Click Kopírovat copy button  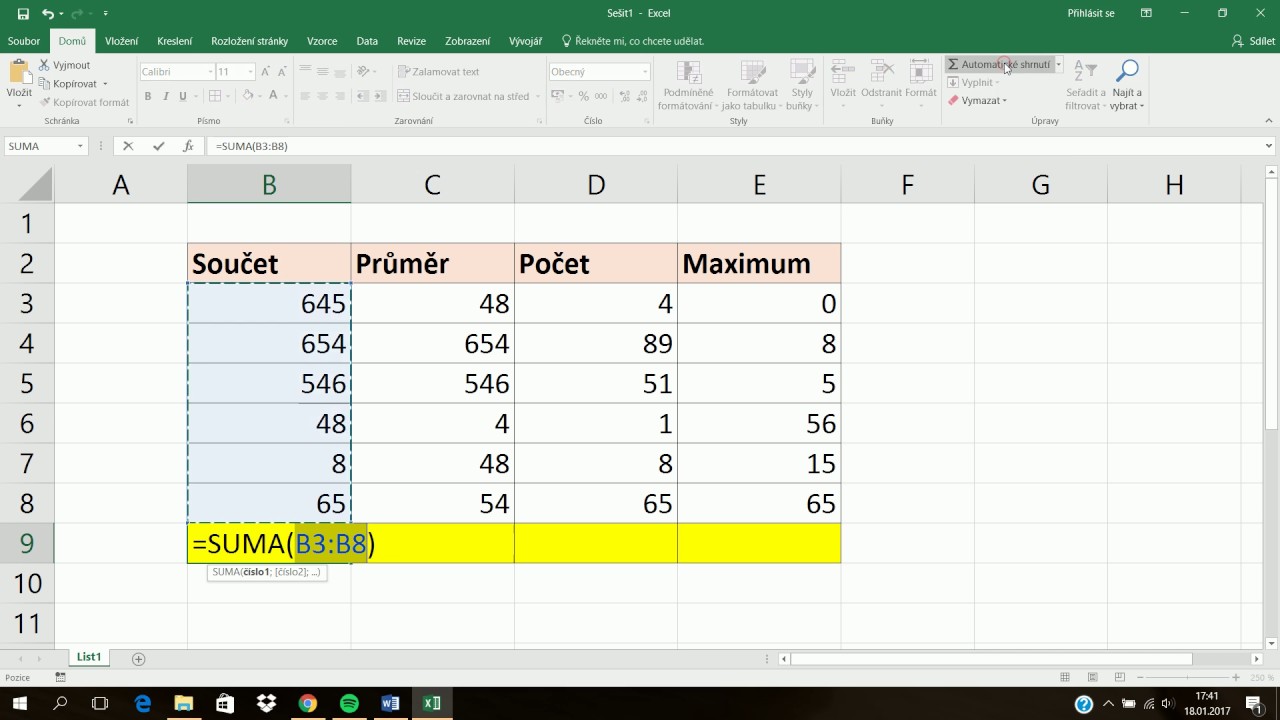pos(69,84)
